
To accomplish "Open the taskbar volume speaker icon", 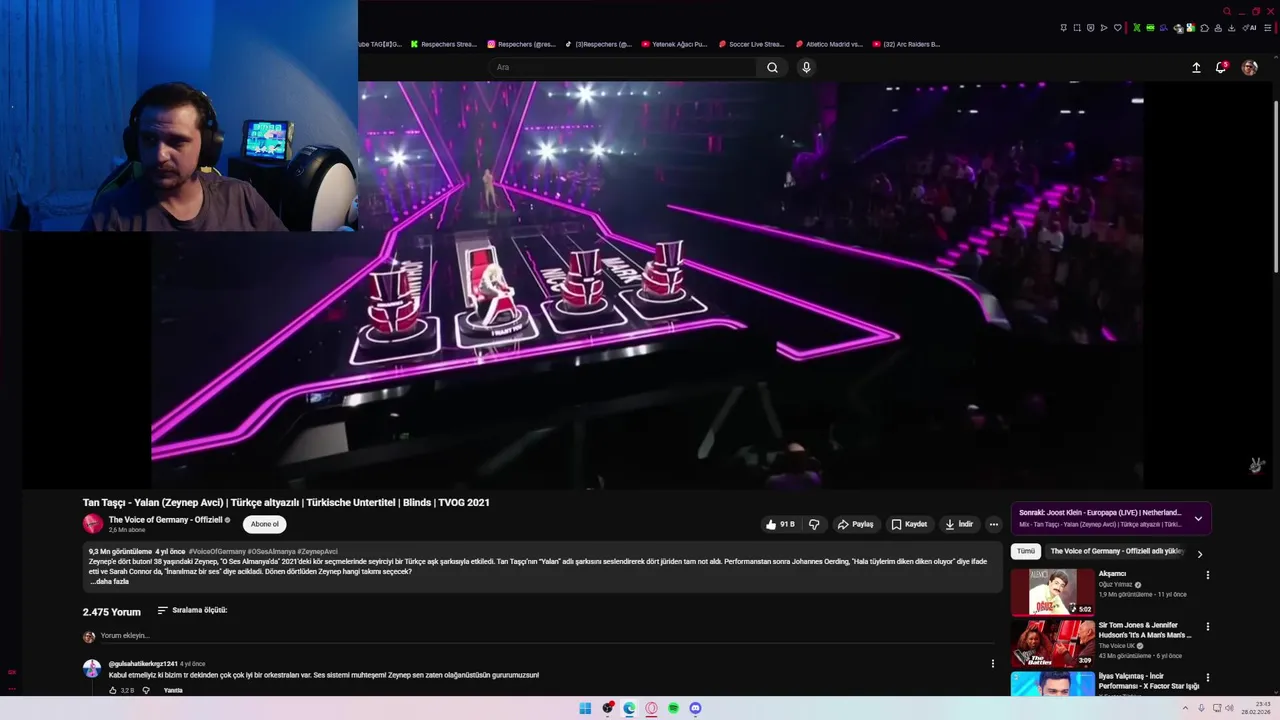I will click(x=1231, y=708).
